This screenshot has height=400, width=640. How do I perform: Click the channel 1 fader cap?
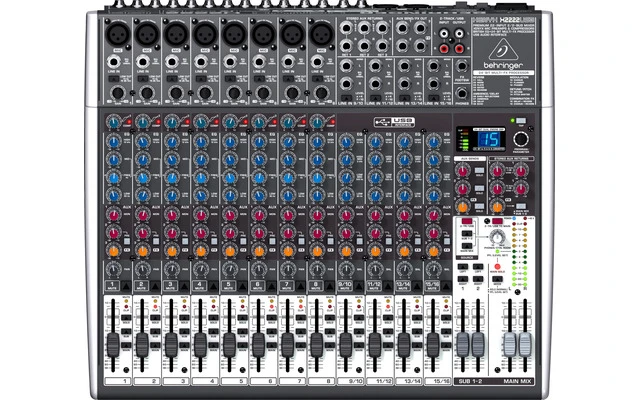(x=113, y=345)
